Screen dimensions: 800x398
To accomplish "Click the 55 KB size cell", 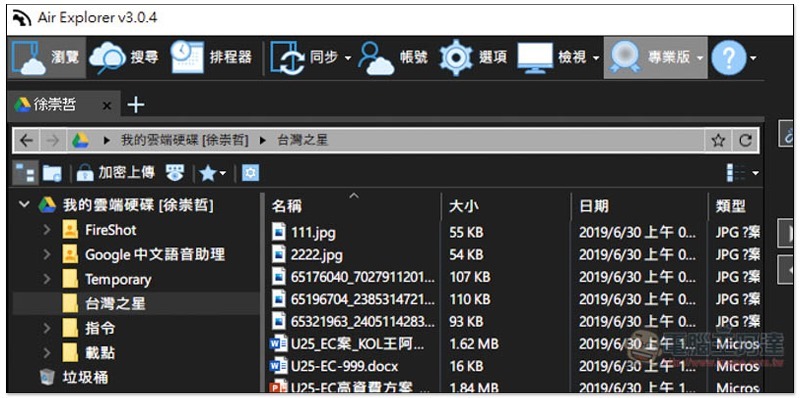I will click(x=466, y=233).
